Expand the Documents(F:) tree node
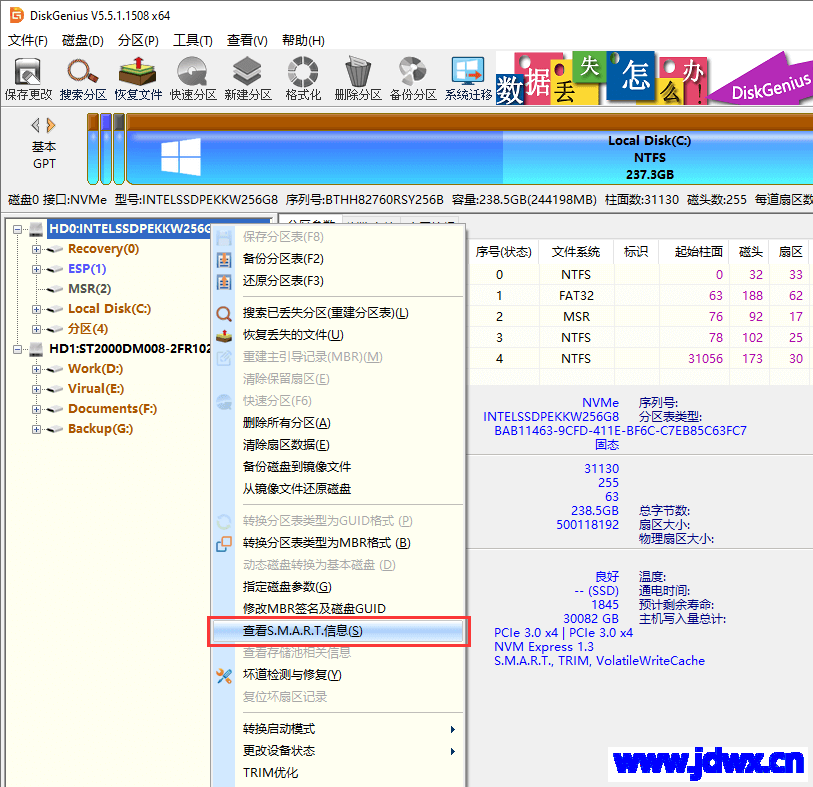Viewport: 813px width, 787px height. click(x=36, y=409)
